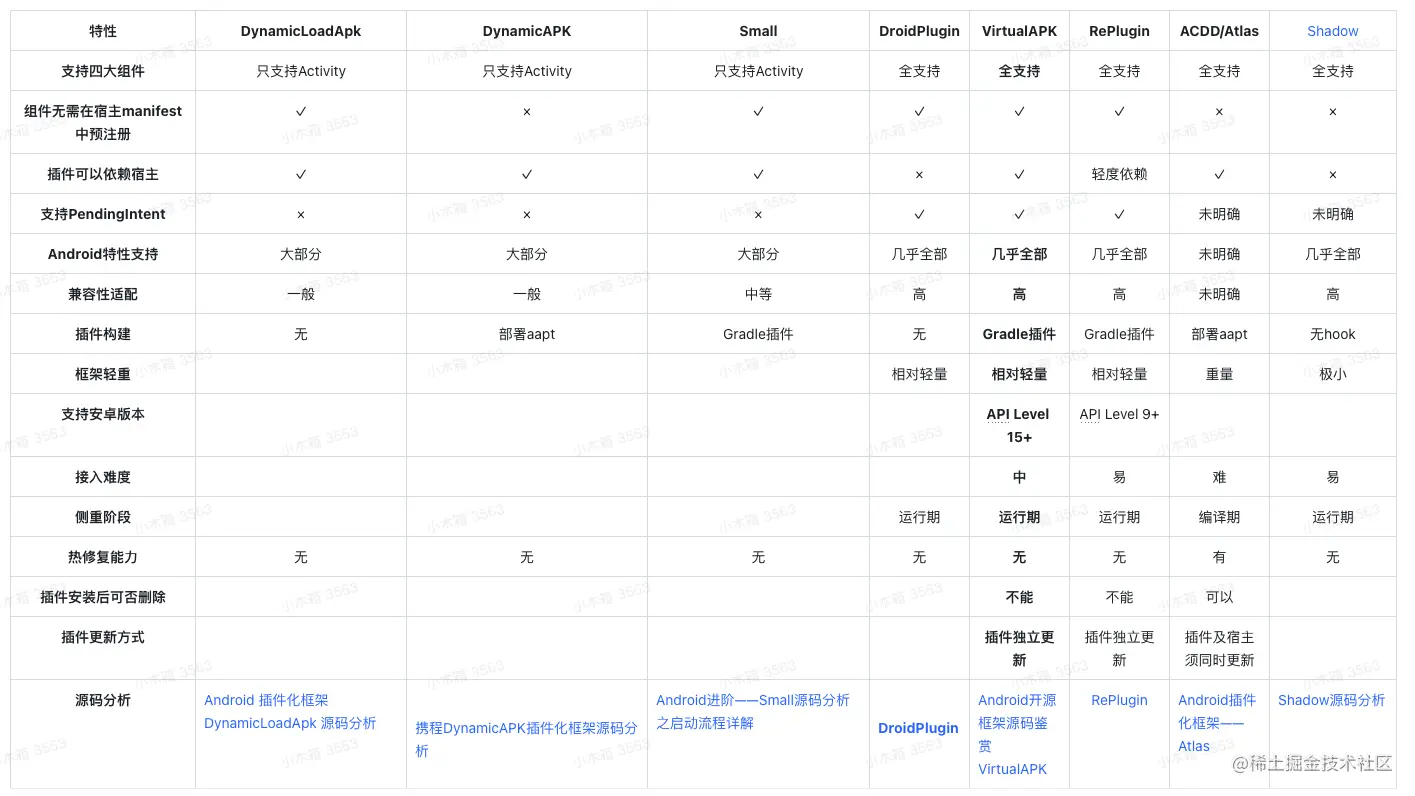1415x796 pixels.
Task: Click 相对轻量 cell under DroidPlugin
Action: [x=919, y=374]
